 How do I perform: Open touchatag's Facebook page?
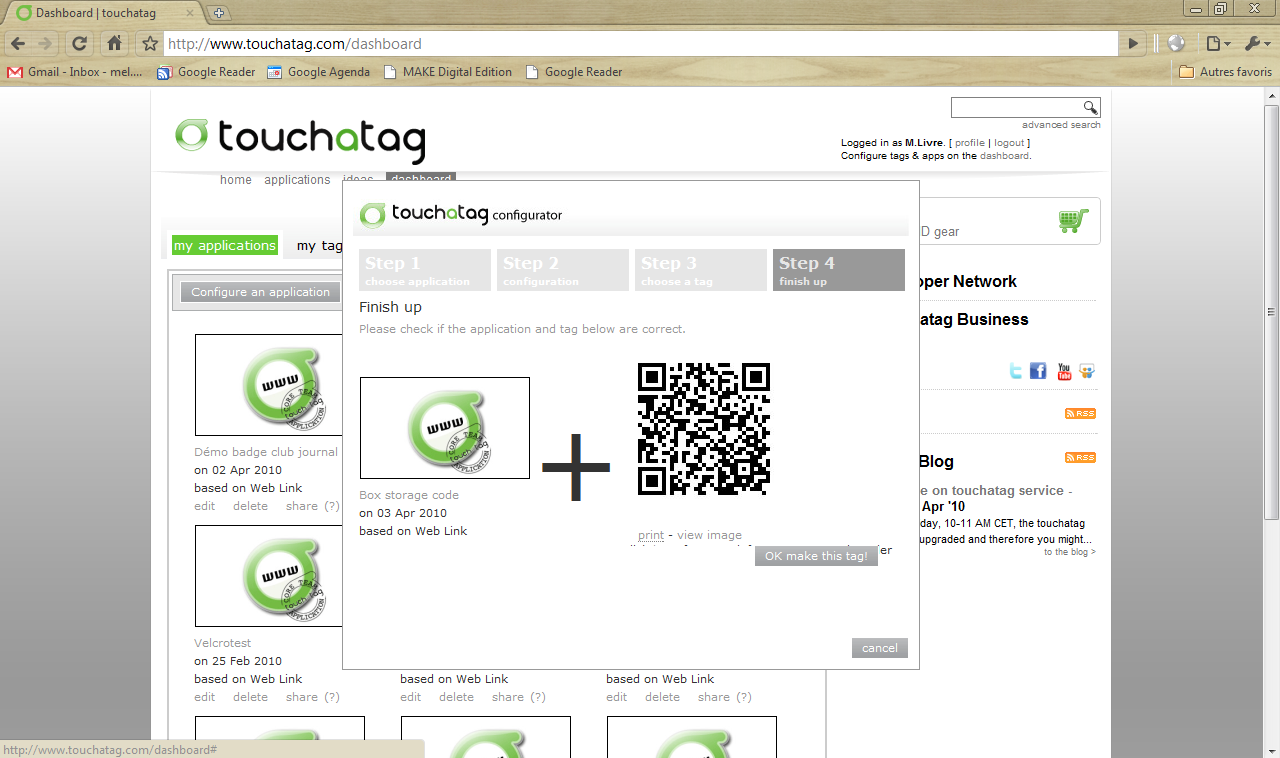pyautogui.click(x=1038, y=371)
